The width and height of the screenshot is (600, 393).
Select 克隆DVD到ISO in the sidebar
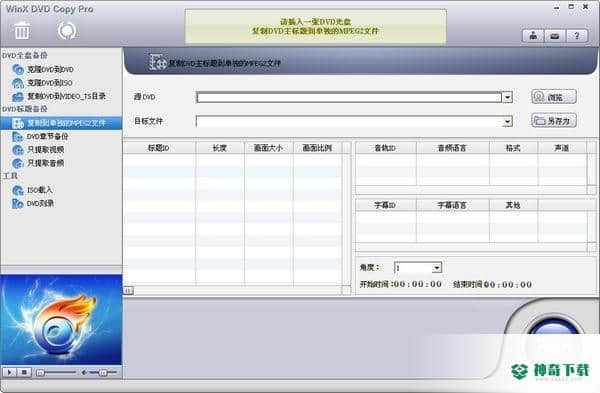(49, 83)
